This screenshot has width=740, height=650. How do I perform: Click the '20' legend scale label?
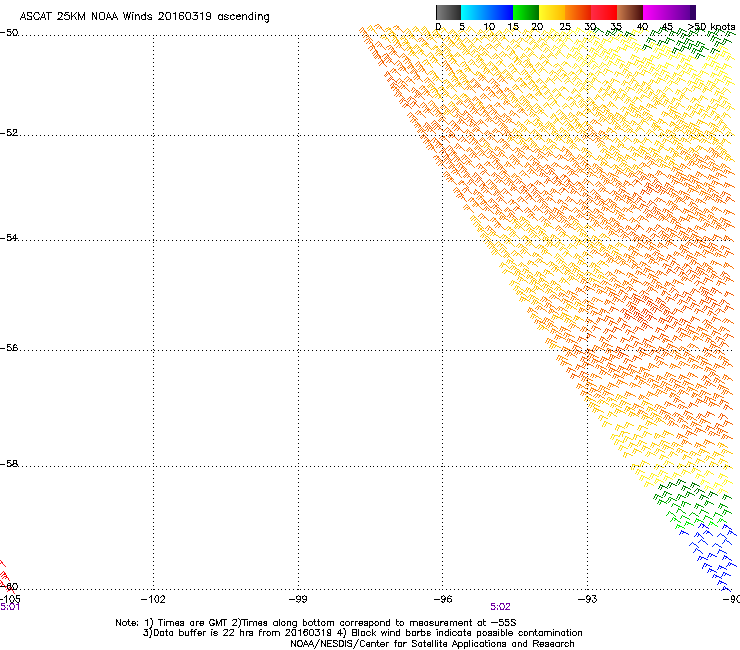[537, 27]
